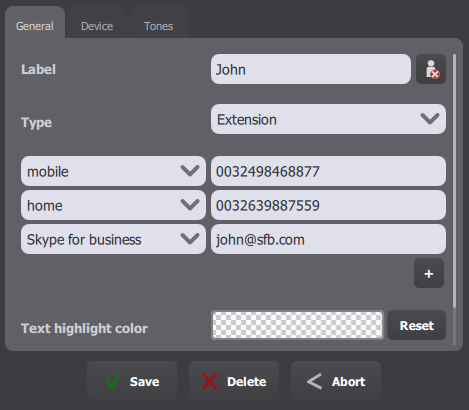Viewport: 469px width, 410px height.
Task: Click the home number field 0032639887559
Action: (x=328, y=205)
